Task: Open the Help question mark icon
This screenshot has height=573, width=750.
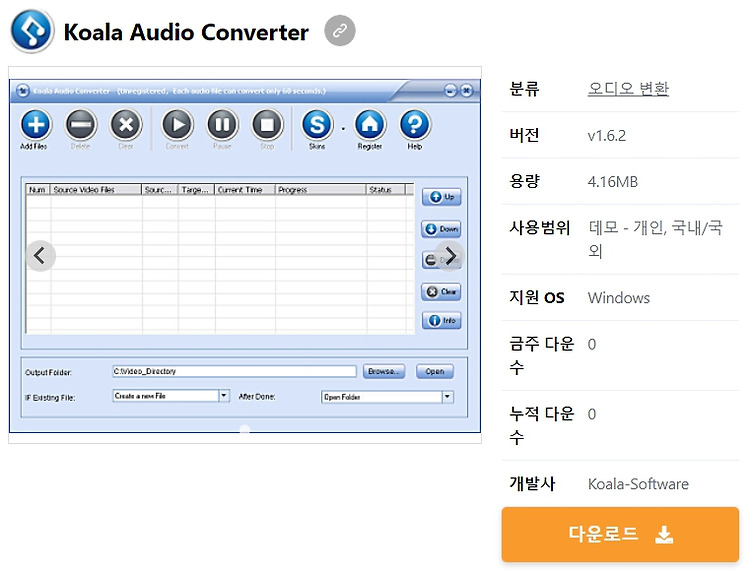Action: [x=415, y=124]
